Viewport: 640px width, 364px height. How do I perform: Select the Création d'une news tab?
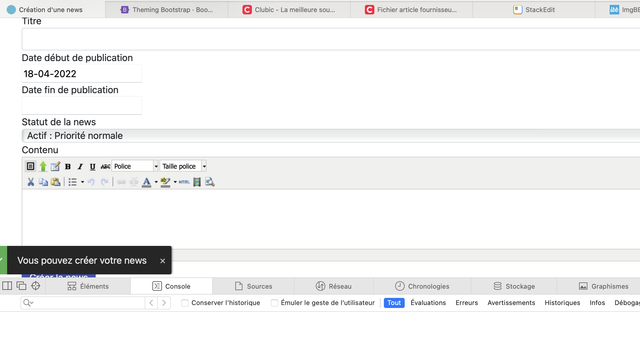coord(51,9)
